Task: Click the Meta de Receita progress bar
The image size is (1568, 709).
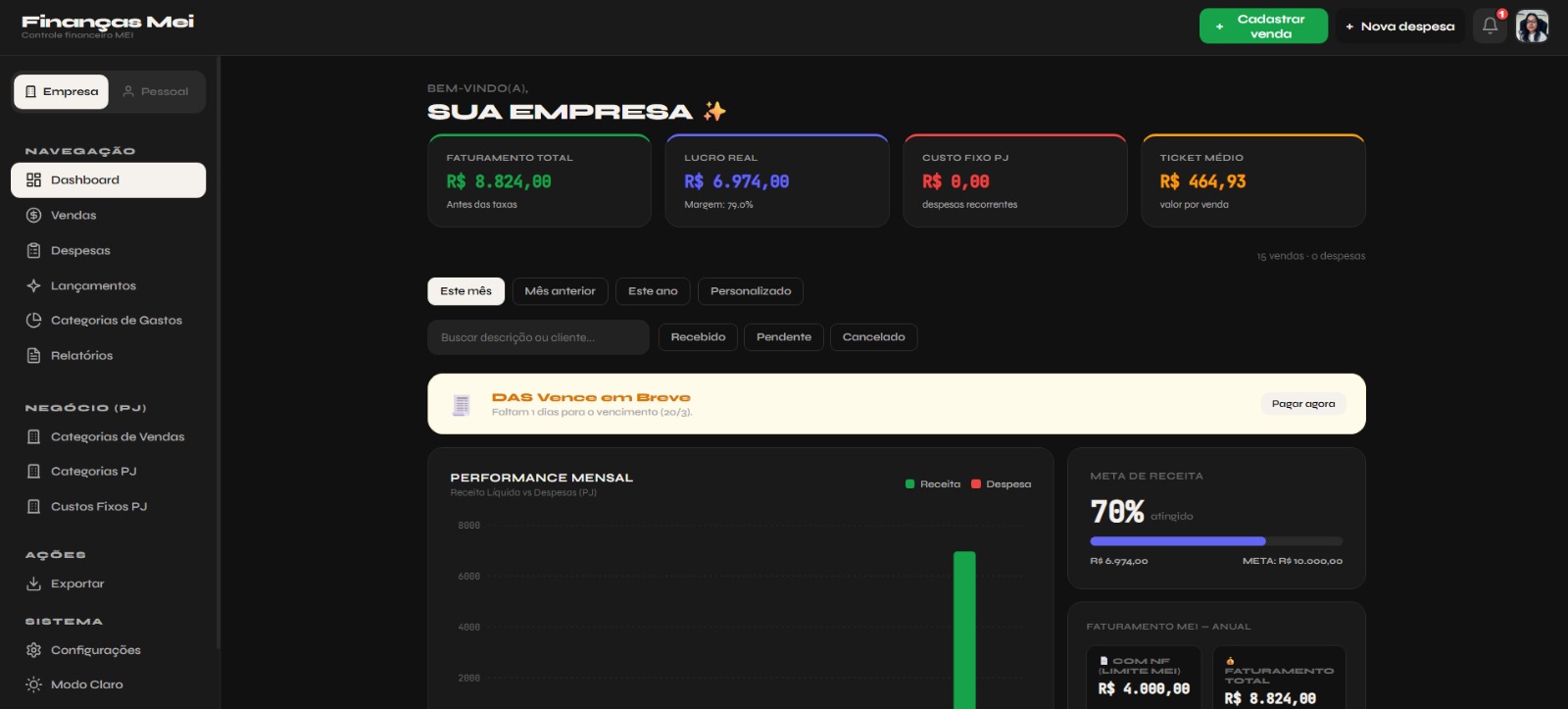Action: point(1215,541)
